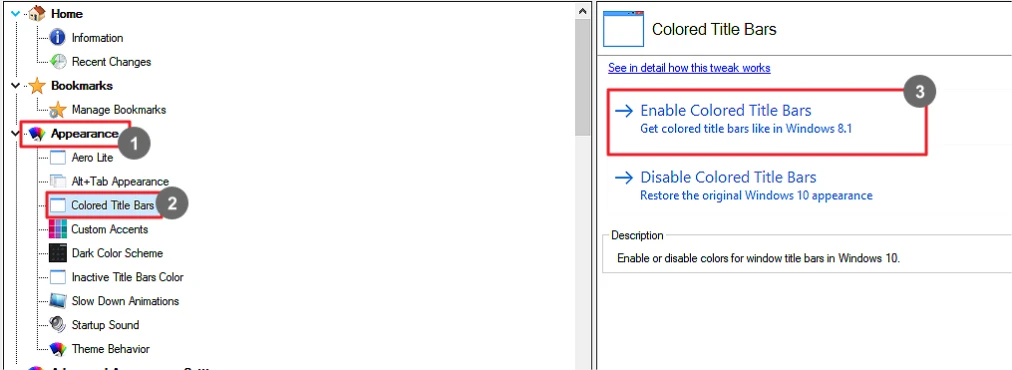Click the Recent Changes clock icon

pyautogui.click(x=58, y=62)
